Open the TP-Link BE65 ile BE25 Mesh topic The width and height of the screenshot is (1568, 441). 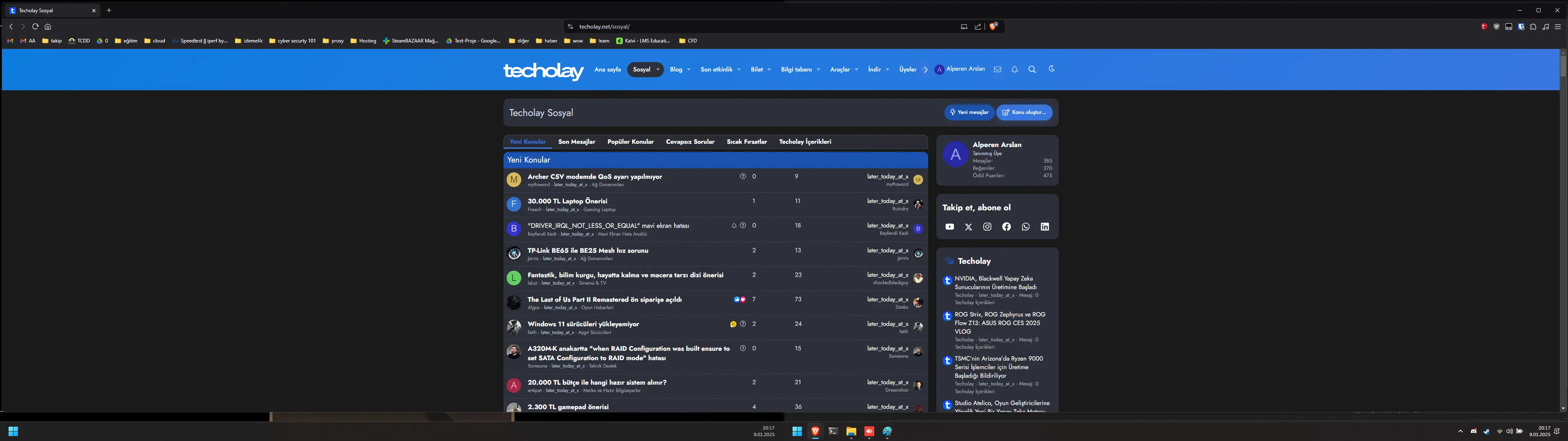[588, 250]
